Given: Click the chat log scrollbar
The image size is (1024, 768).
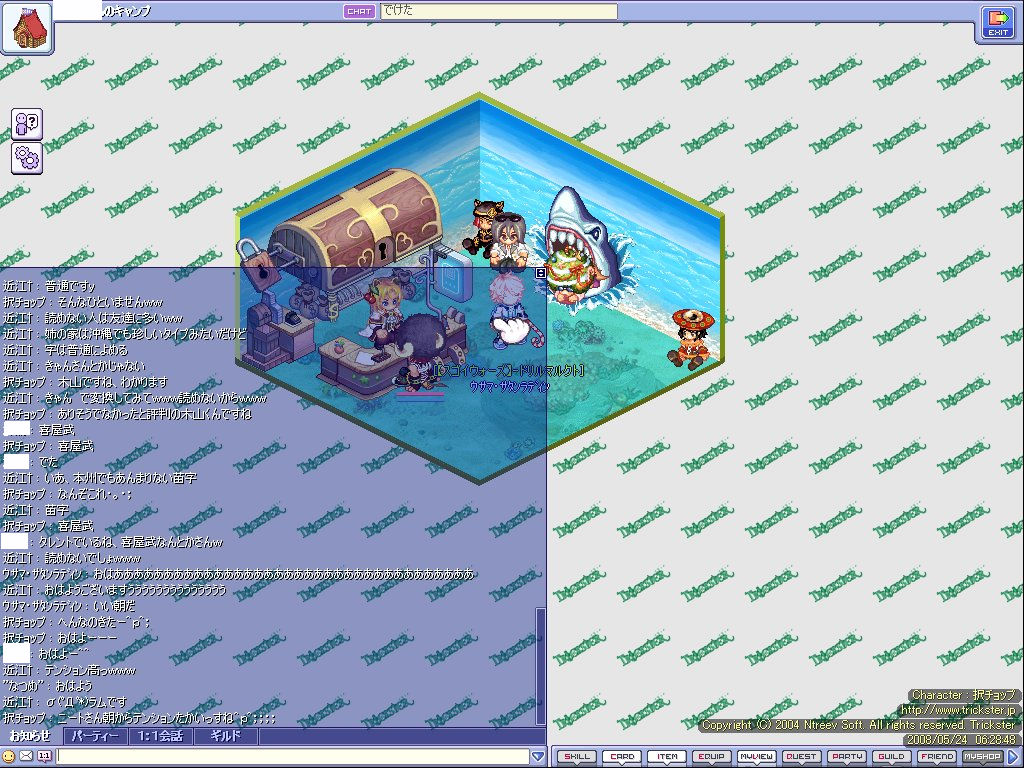Looking at the screenshot, I should pyautogui.click(x=540, y=665).
